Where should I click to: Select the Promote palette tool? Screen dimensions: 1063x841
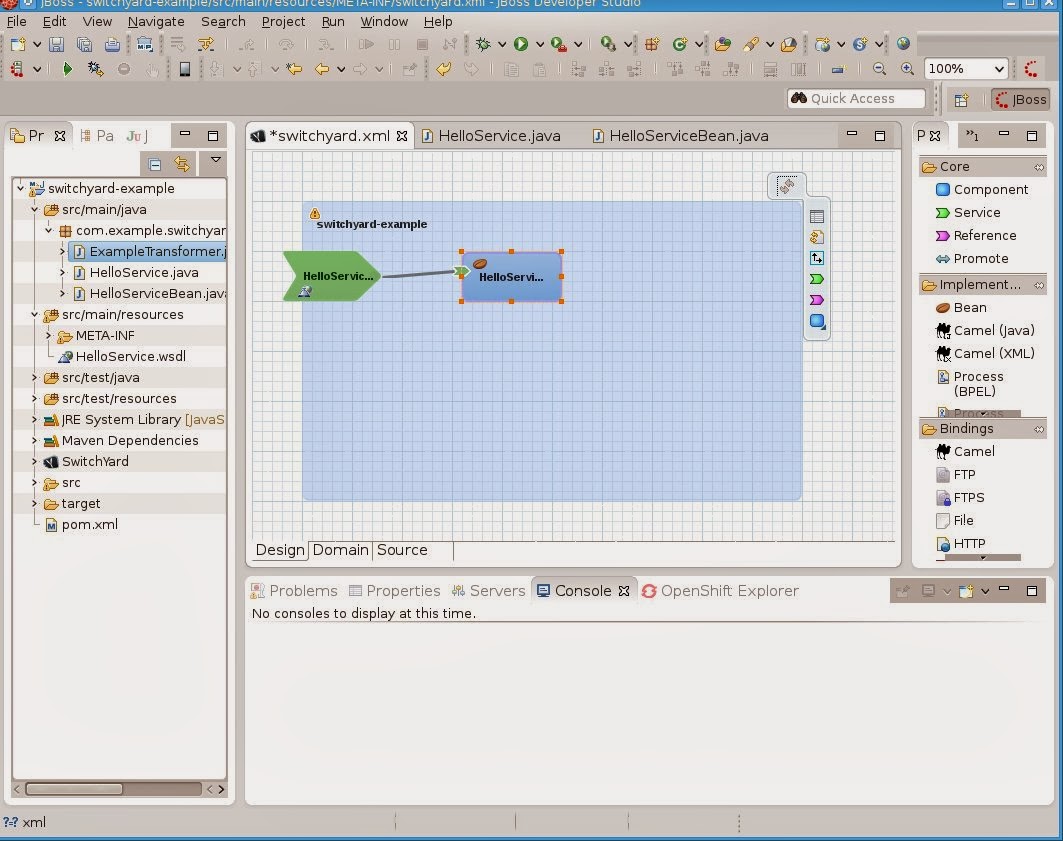[x=971, y=259]
